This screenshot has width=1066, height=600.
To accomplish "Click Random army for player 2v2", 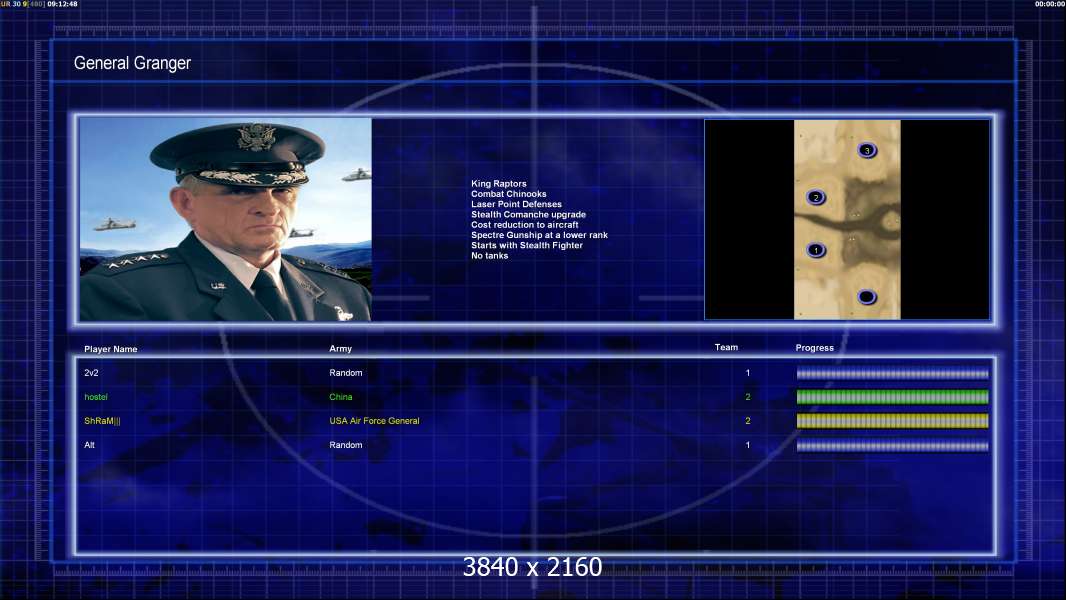I will click(345, 373).
